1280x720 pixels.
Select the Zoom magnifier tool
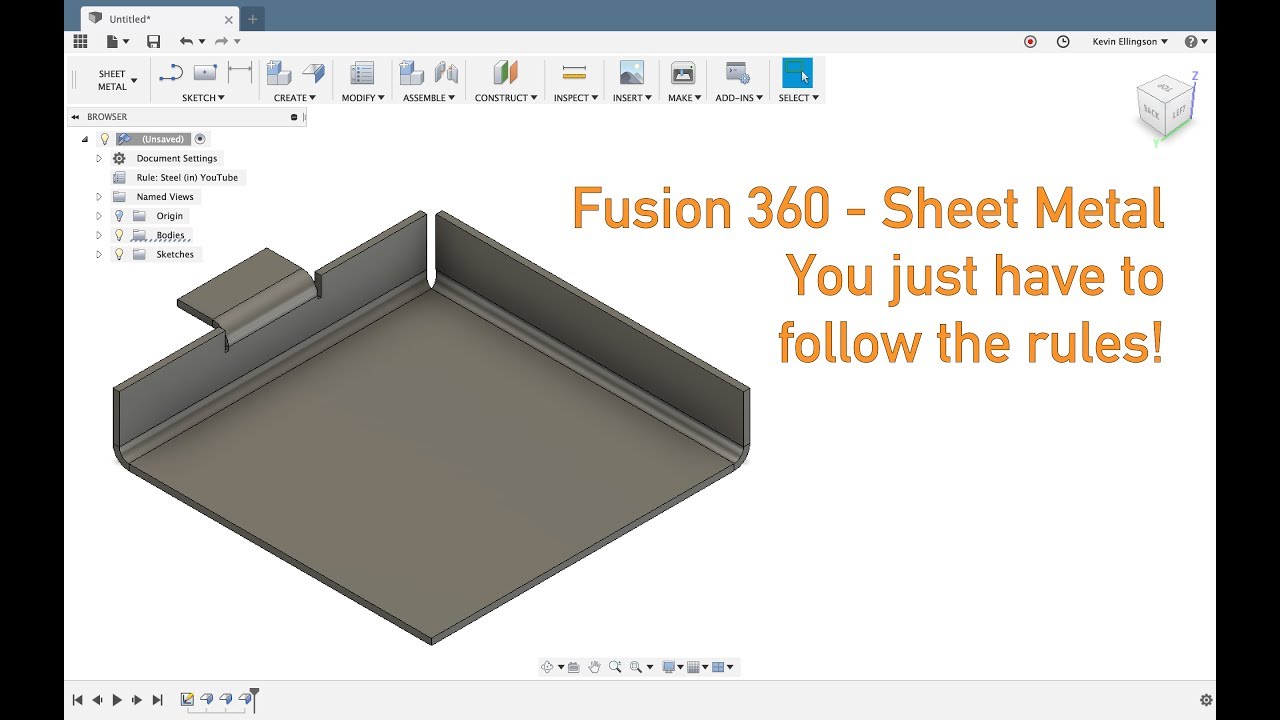tap(615, 667)
